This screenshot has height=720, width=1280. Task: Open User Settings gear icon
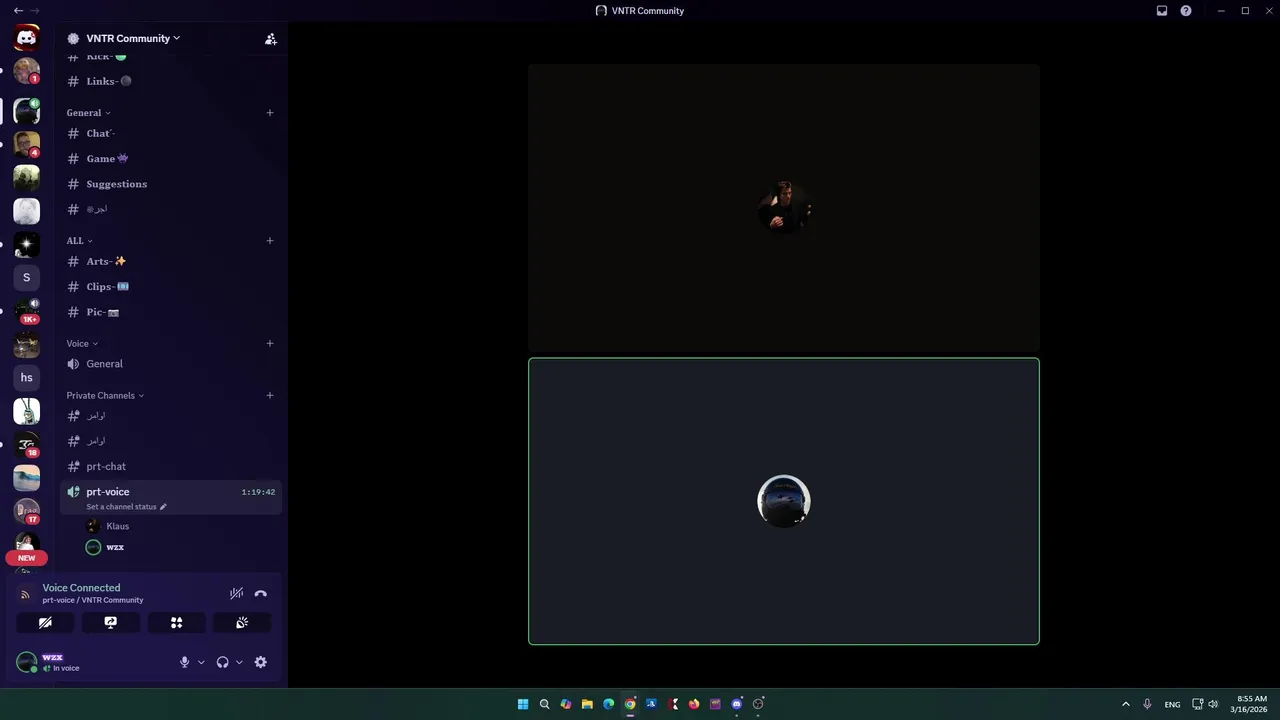261,662
